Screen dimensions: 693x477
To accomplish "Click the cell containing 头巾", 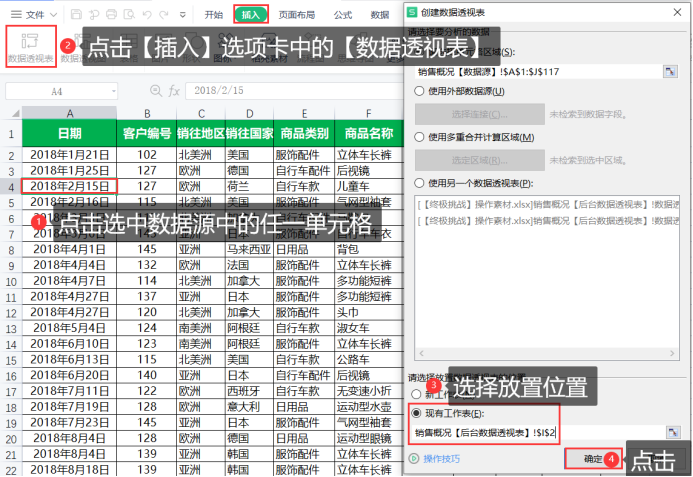I will pyautogui.click(x=369, y=312).
